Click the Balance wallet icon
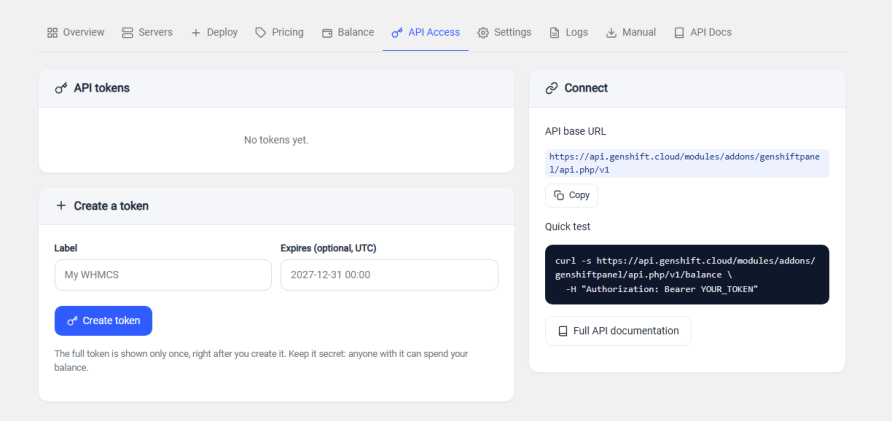Image resolution: width=892 pixels, height=421 pixels. pyautogui.click(x=327, y=32)
